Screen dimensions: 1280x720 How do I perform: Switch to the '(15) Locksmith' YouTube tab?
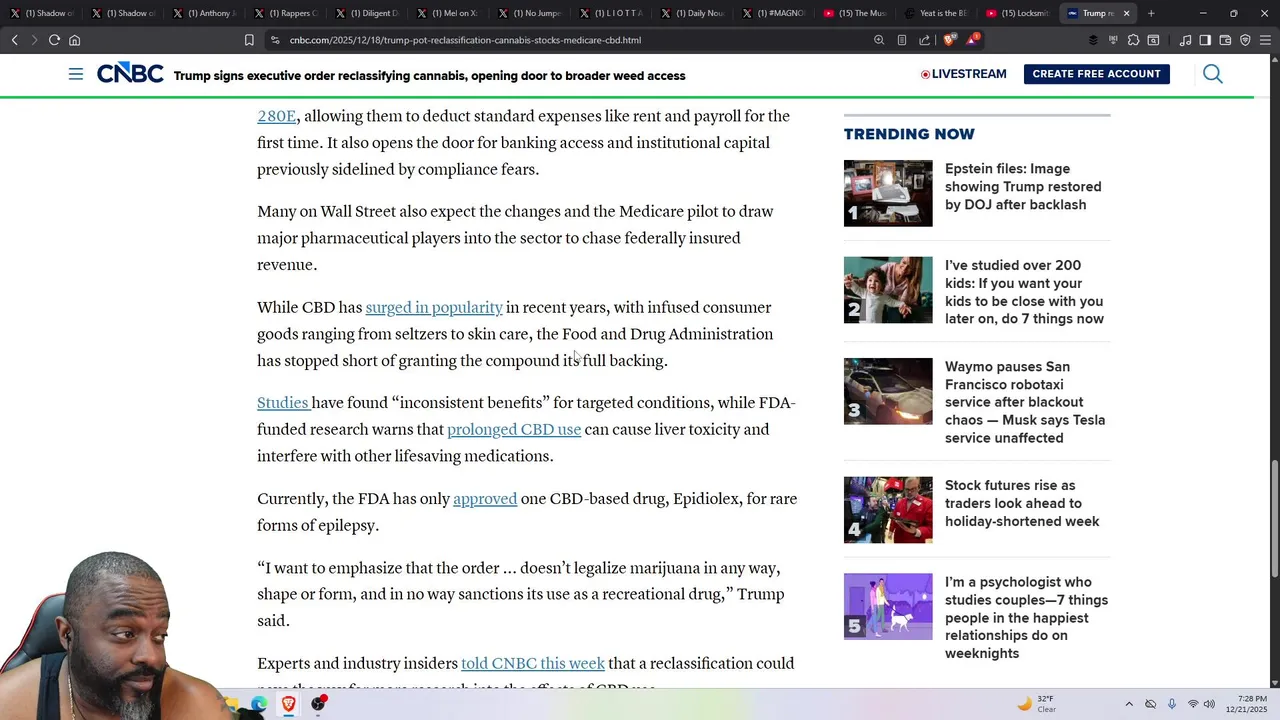pyautogui.click(x=1019, y=13)
